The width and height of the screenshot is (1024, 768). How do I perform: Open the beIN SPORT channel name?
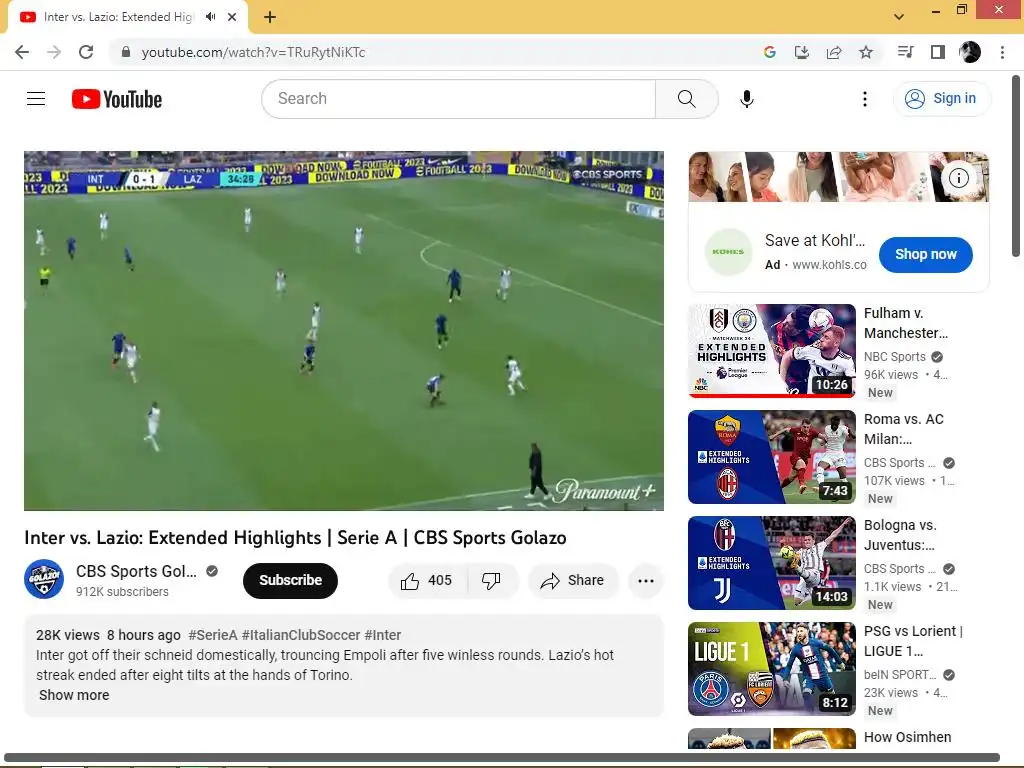(900, 675)
